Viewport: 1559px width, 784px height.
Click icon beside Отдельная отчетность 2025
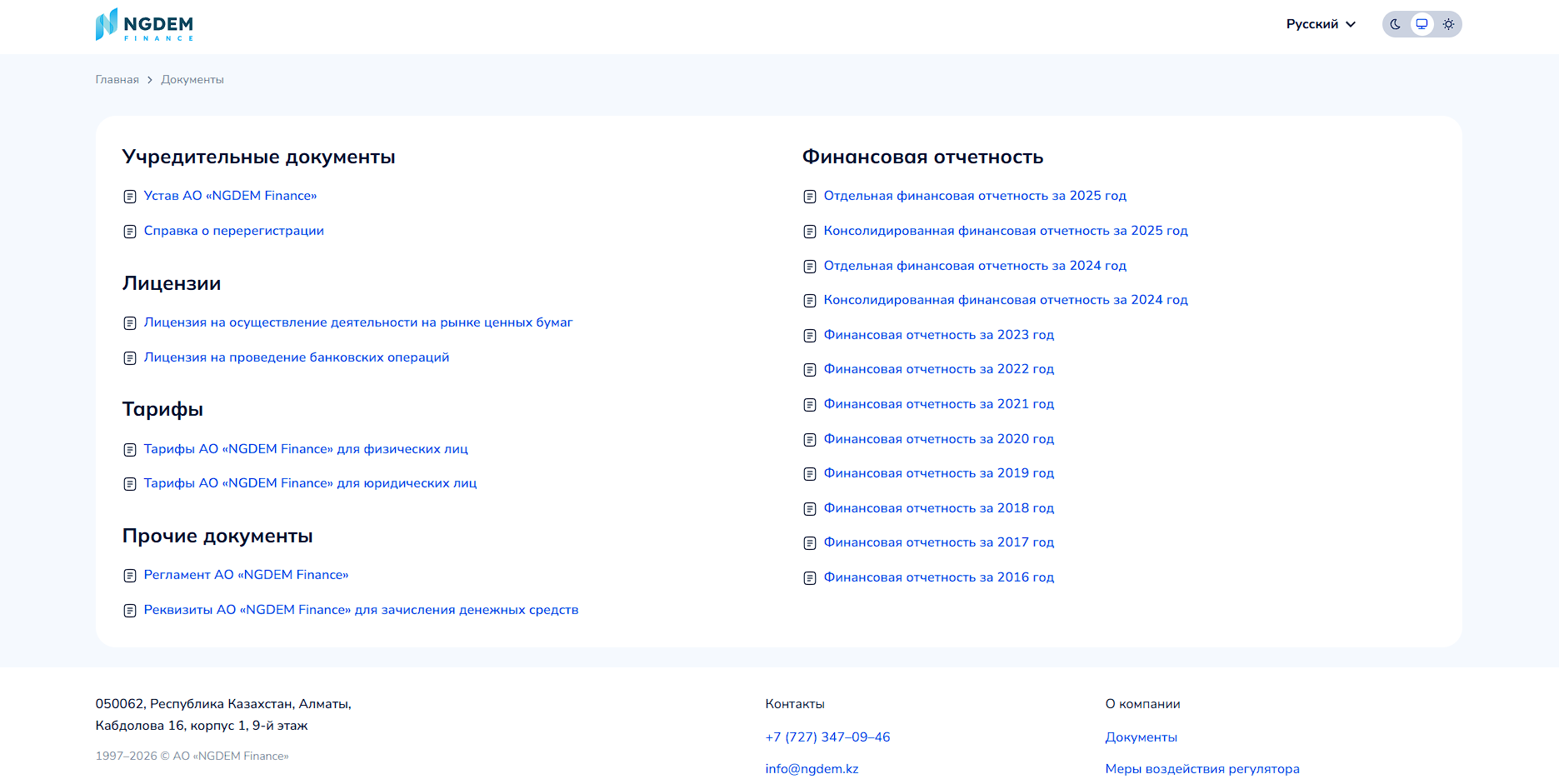tap(810, 197)
